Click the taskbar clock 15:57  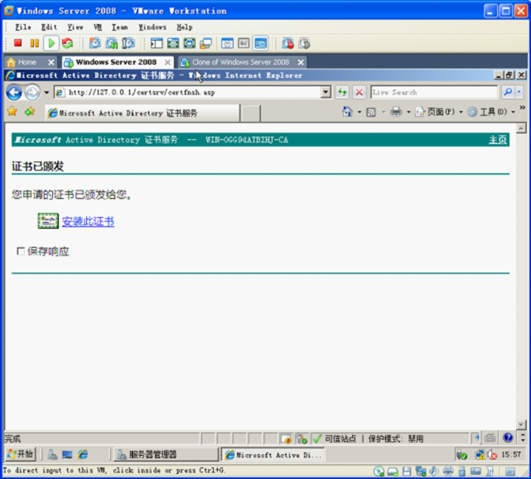[x=511, y=454]
